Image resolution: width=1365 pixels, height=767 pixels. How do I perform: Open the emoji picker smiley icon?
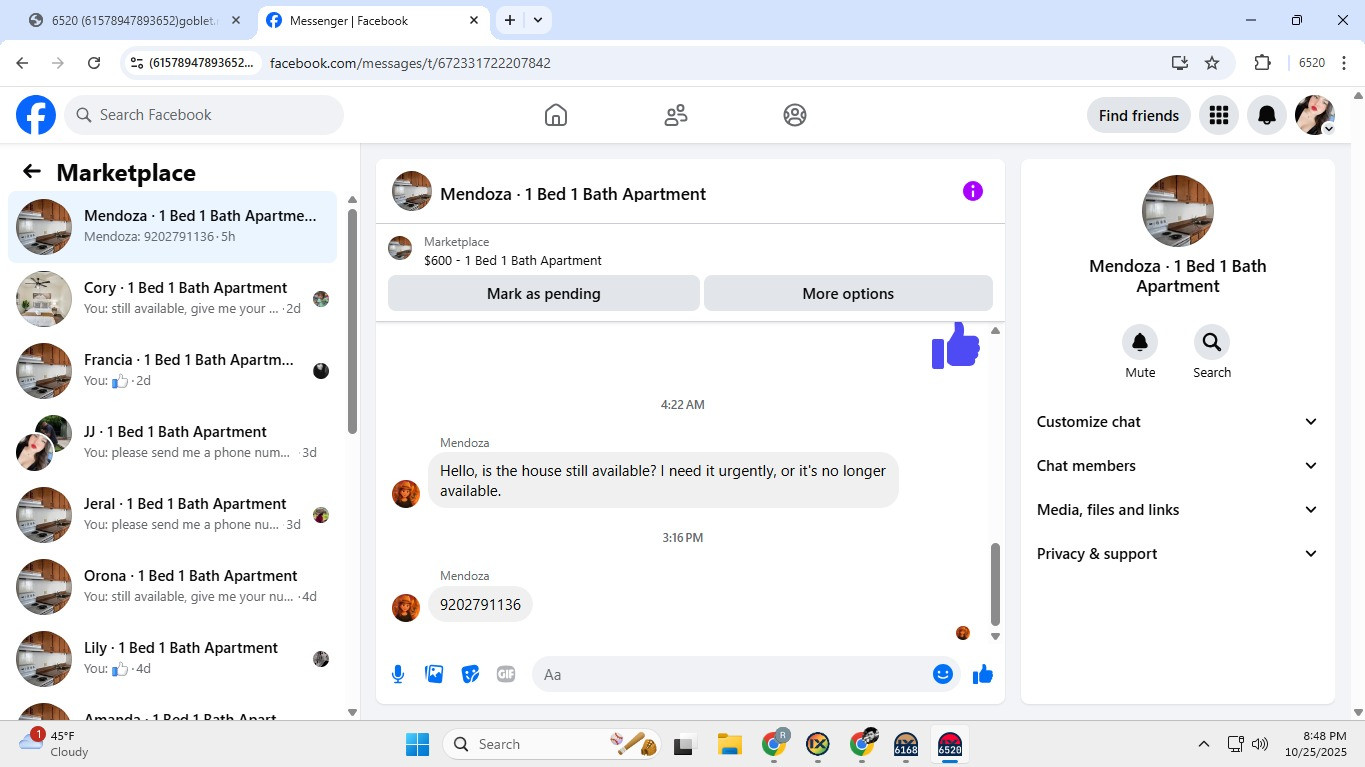pos(942,674)
